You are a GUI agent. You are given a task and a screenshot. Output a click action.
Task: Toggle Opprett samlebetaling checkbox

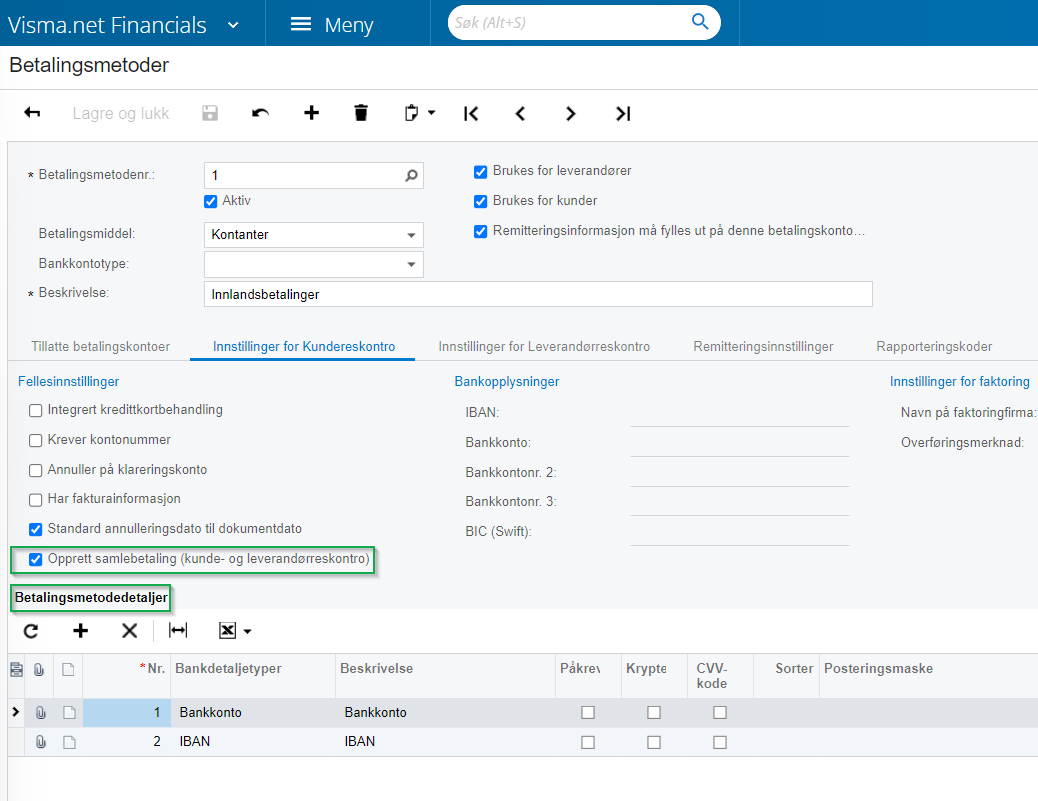36,559
